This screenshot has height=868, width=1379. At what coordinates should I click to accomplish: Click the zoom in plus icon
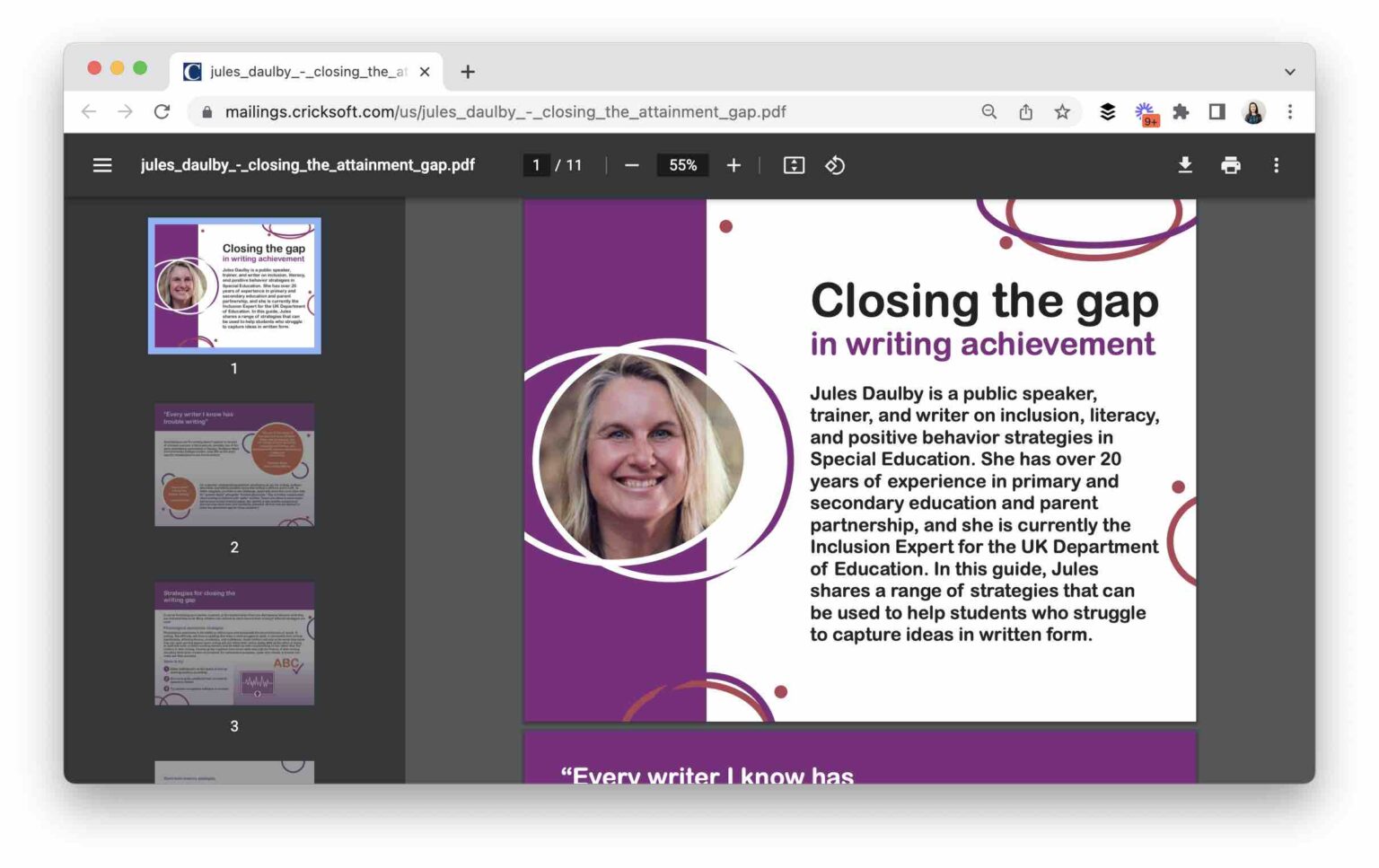coord(733,165)
